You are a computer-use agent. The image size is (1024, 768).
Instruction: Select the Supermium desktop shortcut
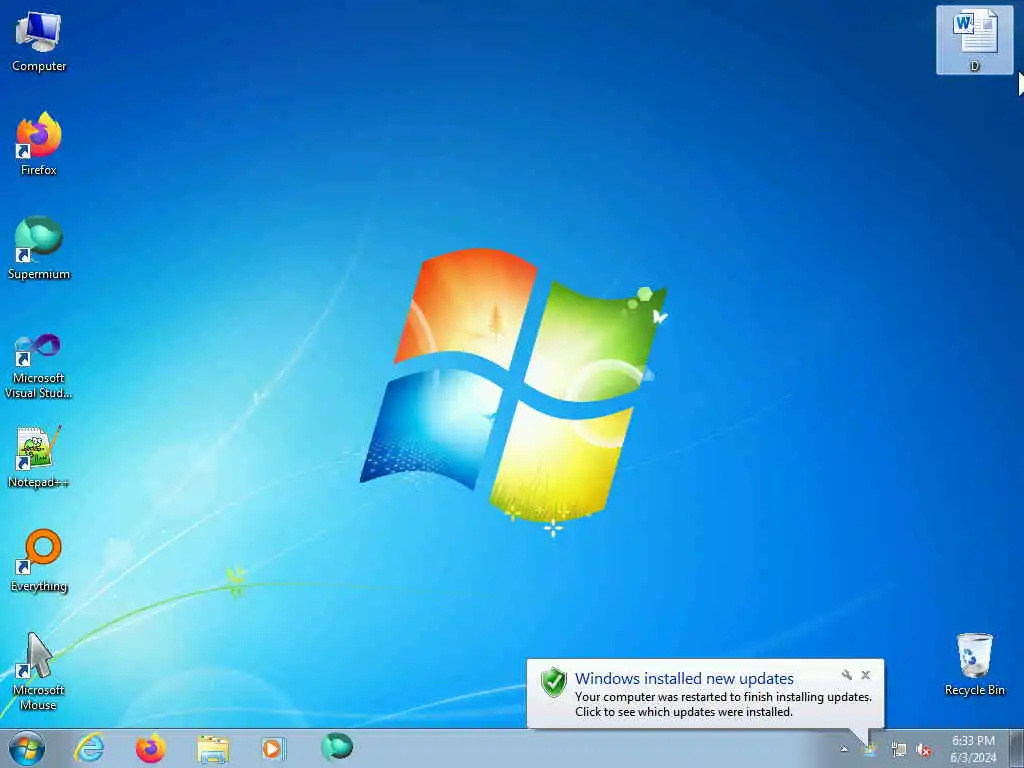tap(39, 248)
